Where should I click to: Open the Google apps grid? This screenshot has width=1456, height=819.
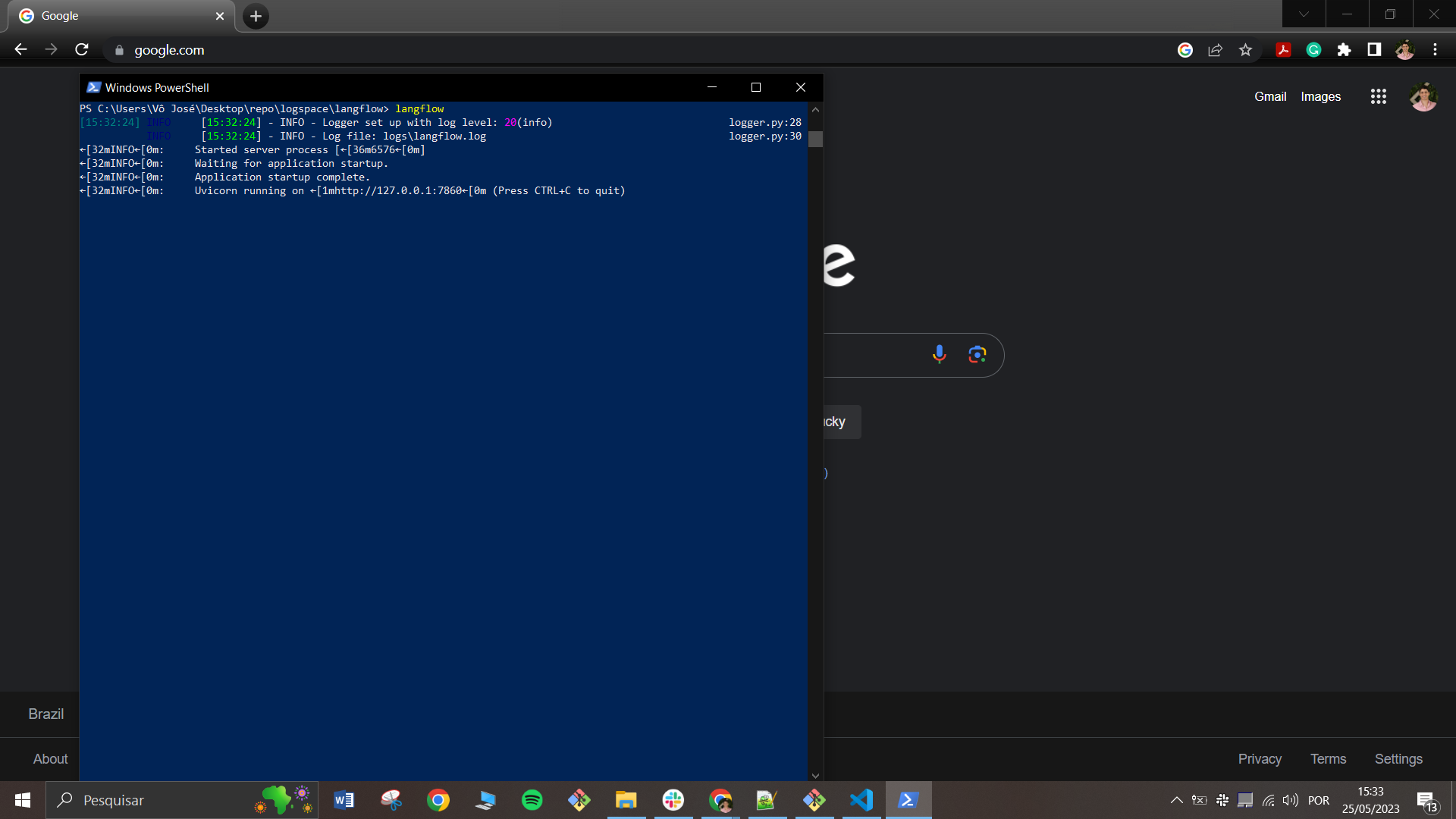[1378, 96]
